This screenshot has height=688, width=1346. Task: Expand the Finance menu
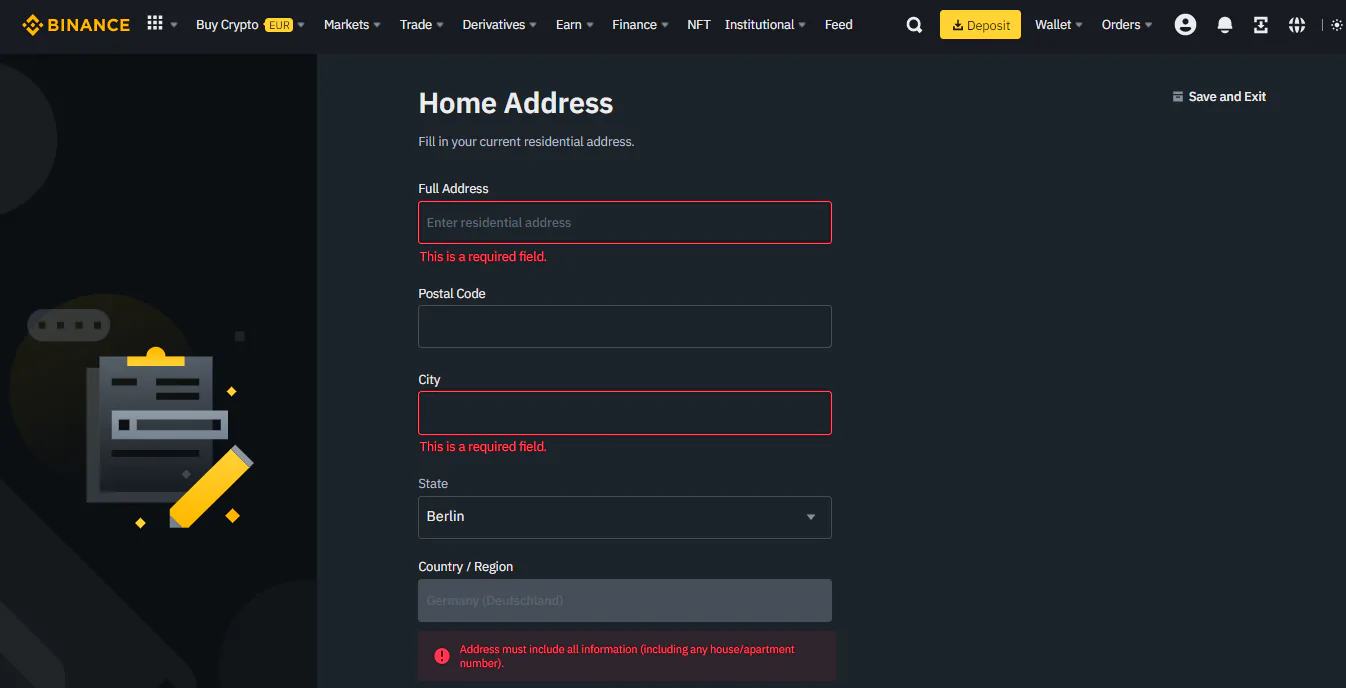coord(641,25)
